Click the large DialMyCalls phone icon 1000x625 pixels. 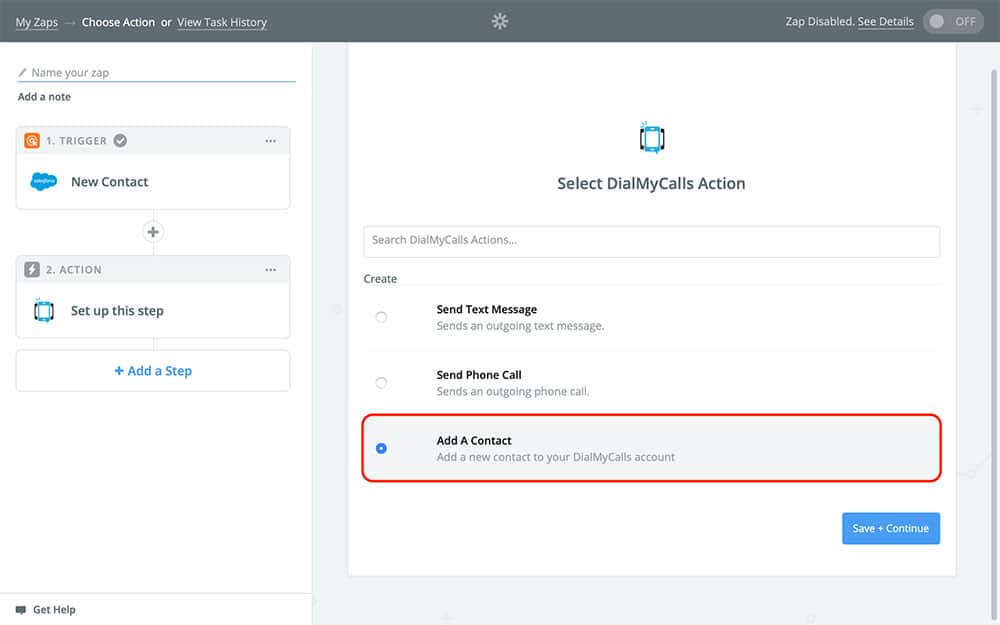[x=651, y=138]
